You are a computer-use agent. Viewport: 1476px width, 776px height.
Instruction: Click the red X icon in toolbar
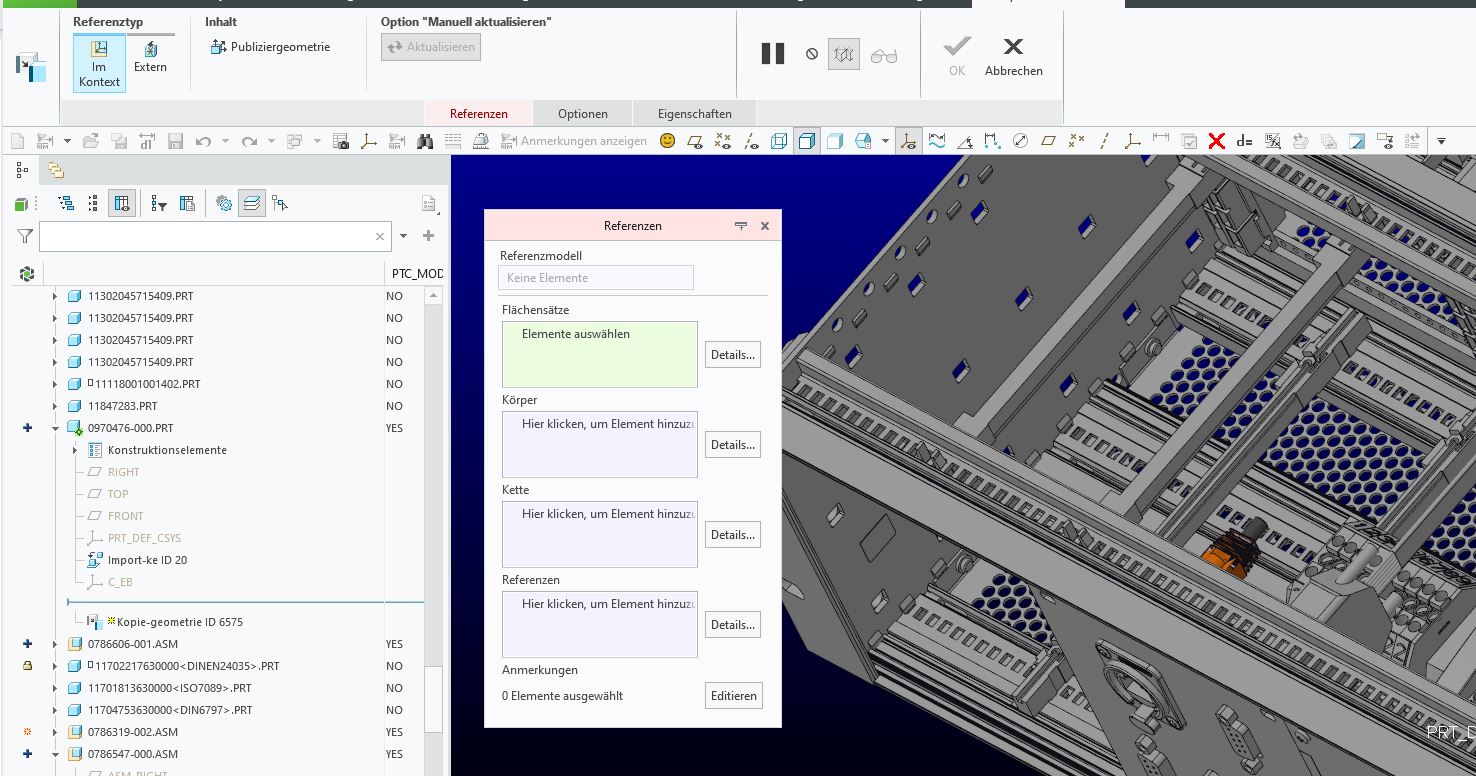pos(1216,141)
